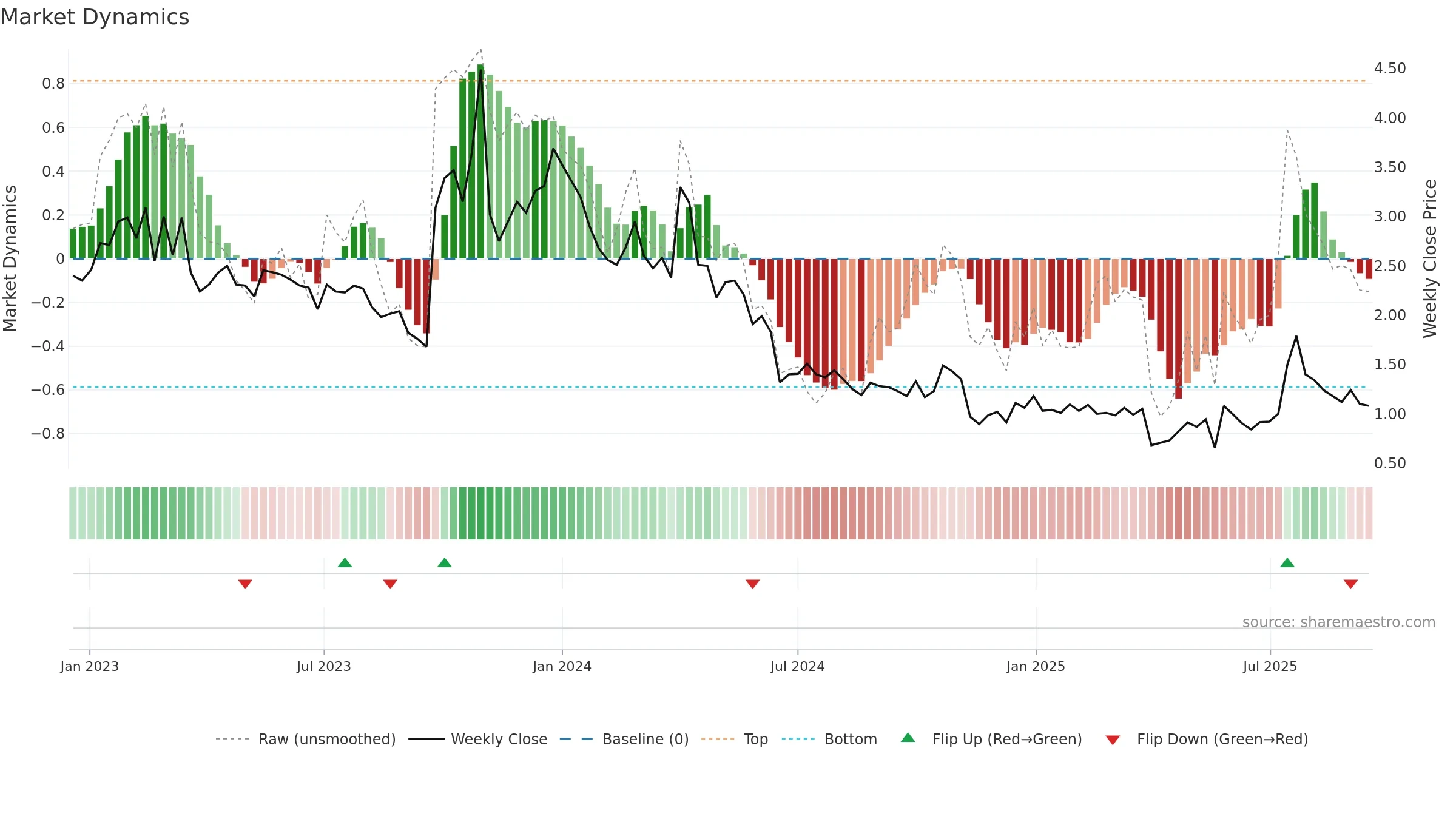The height and width of the screenshot is (819, 1456).
Task: Click the 1.50 price axis label
Action: point(1390,364)
